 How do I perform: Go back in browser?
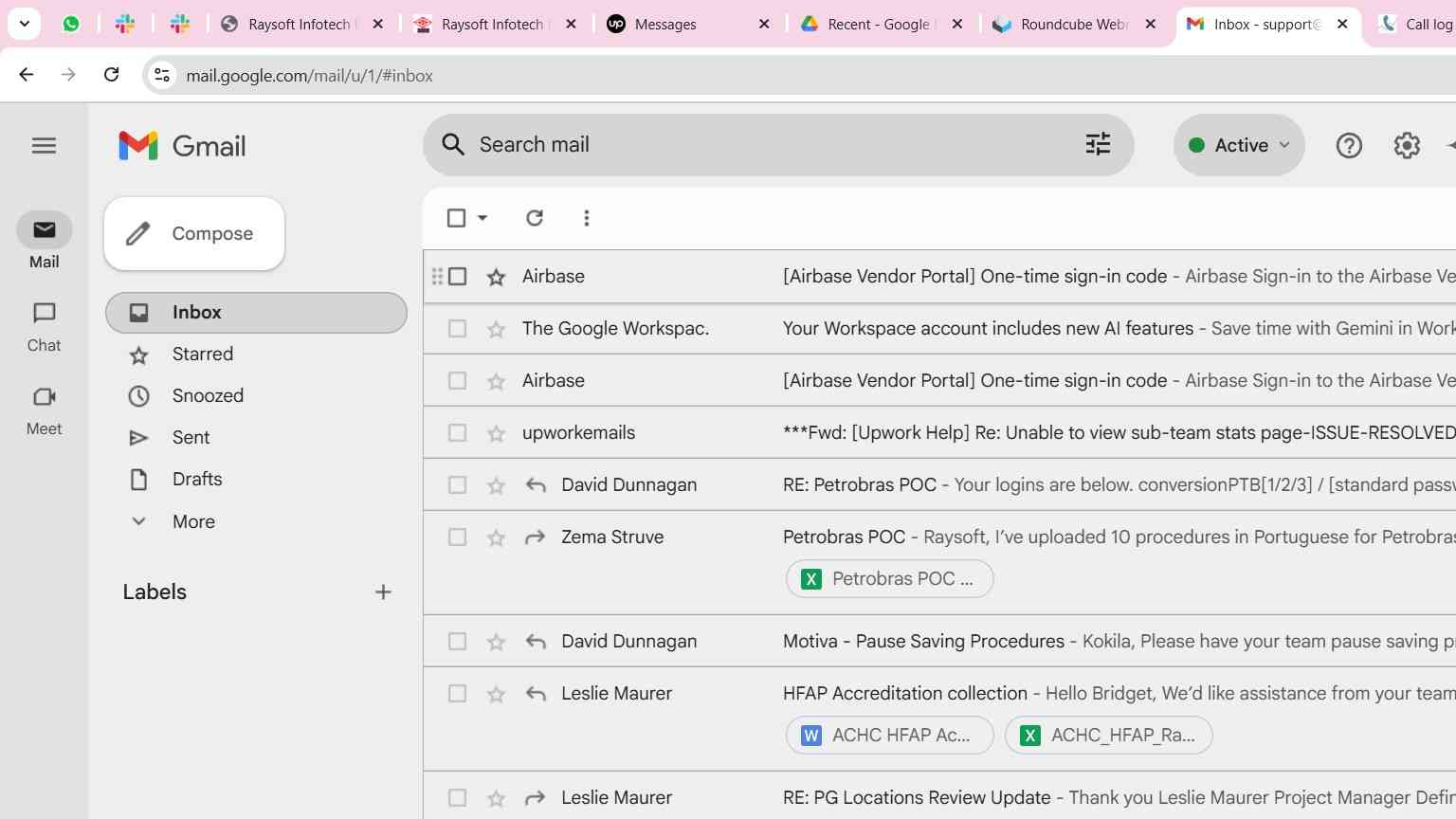coord(27,75)
